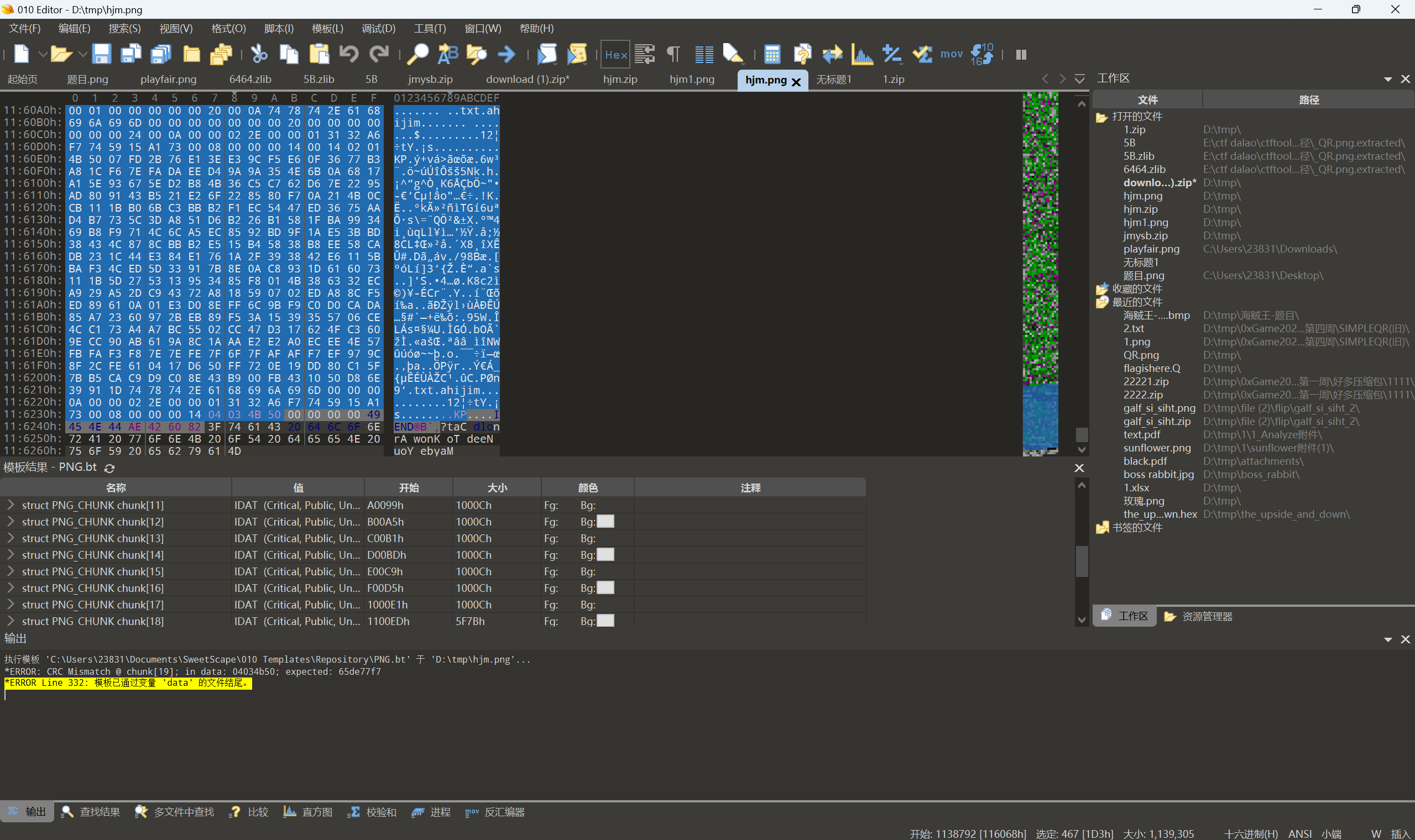Switch to the hjm.zip tab

[620, 79]
